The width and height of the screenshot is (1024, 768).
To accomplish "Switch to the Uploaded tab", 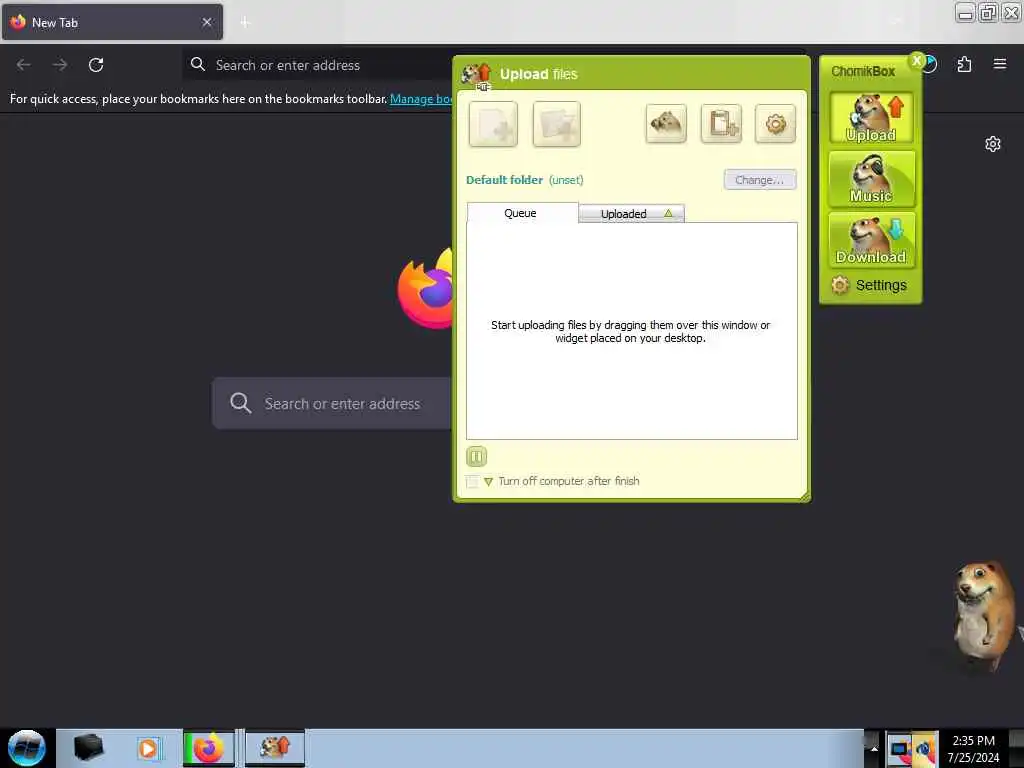I will [x=631, y=214].
